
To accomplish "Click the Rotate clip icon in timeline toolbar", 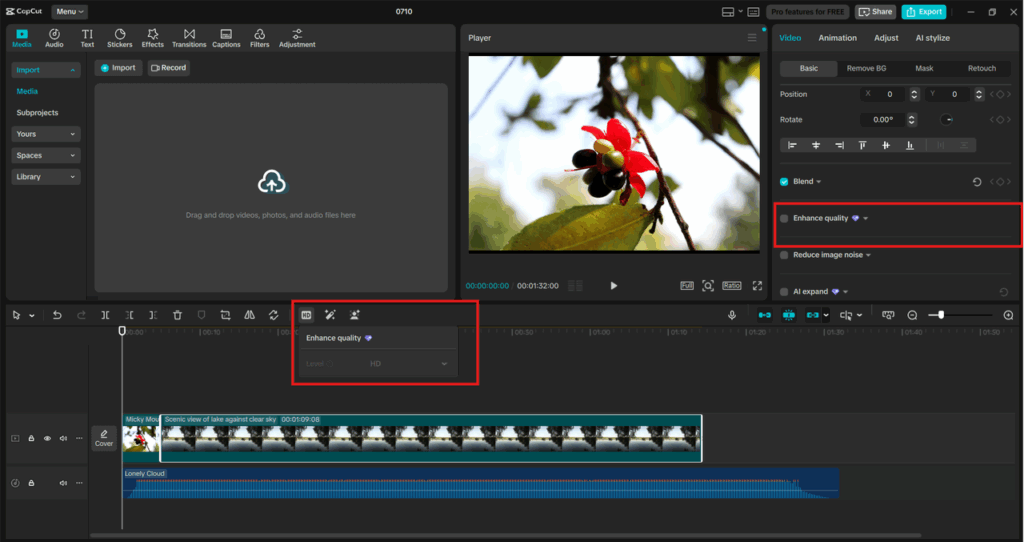I will click(274, 315).
